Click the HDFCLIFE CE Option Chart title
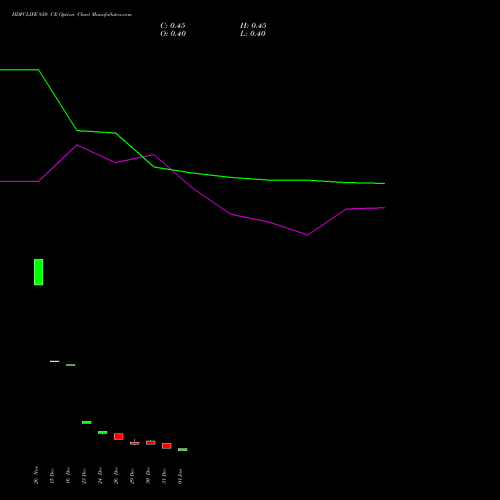 [x=72, y=15]
